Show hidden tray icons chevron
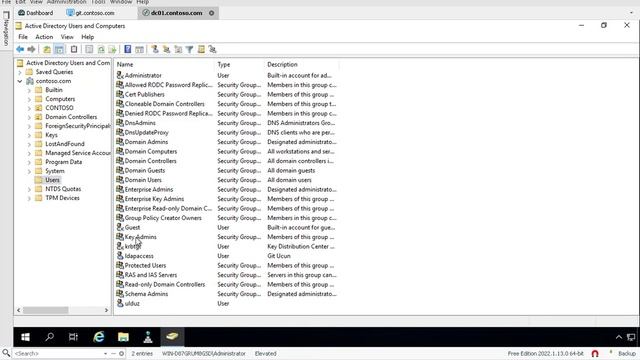 (619, 337)
